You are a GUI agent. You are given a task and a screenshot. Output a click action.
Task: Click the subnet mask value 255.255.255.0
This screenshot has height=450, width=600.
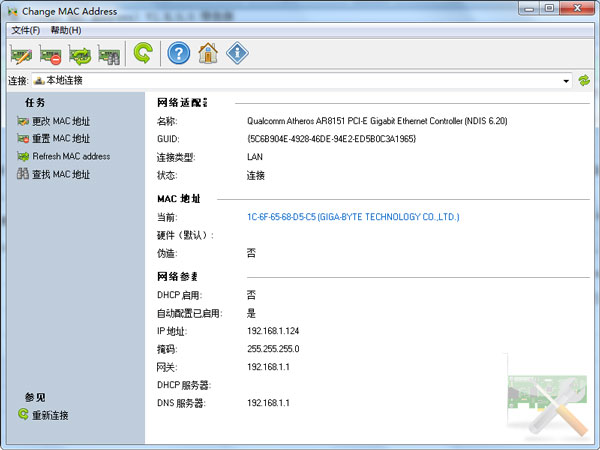coord(273,349)
